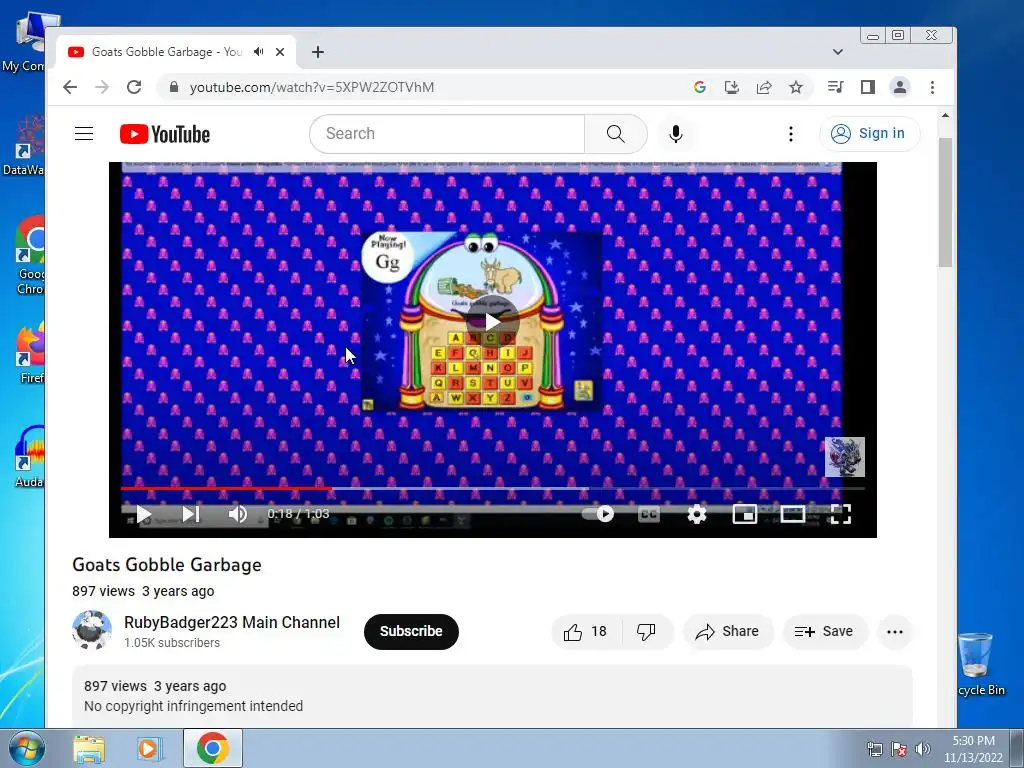The image size is (1024, 768).
Task: Click the channel watermark in video corner
Action: (844, 457)
